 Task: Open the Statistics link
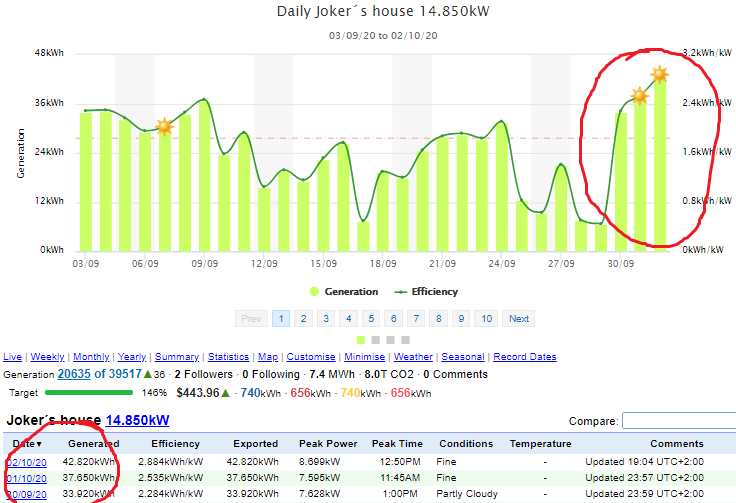tap(228, 357)
